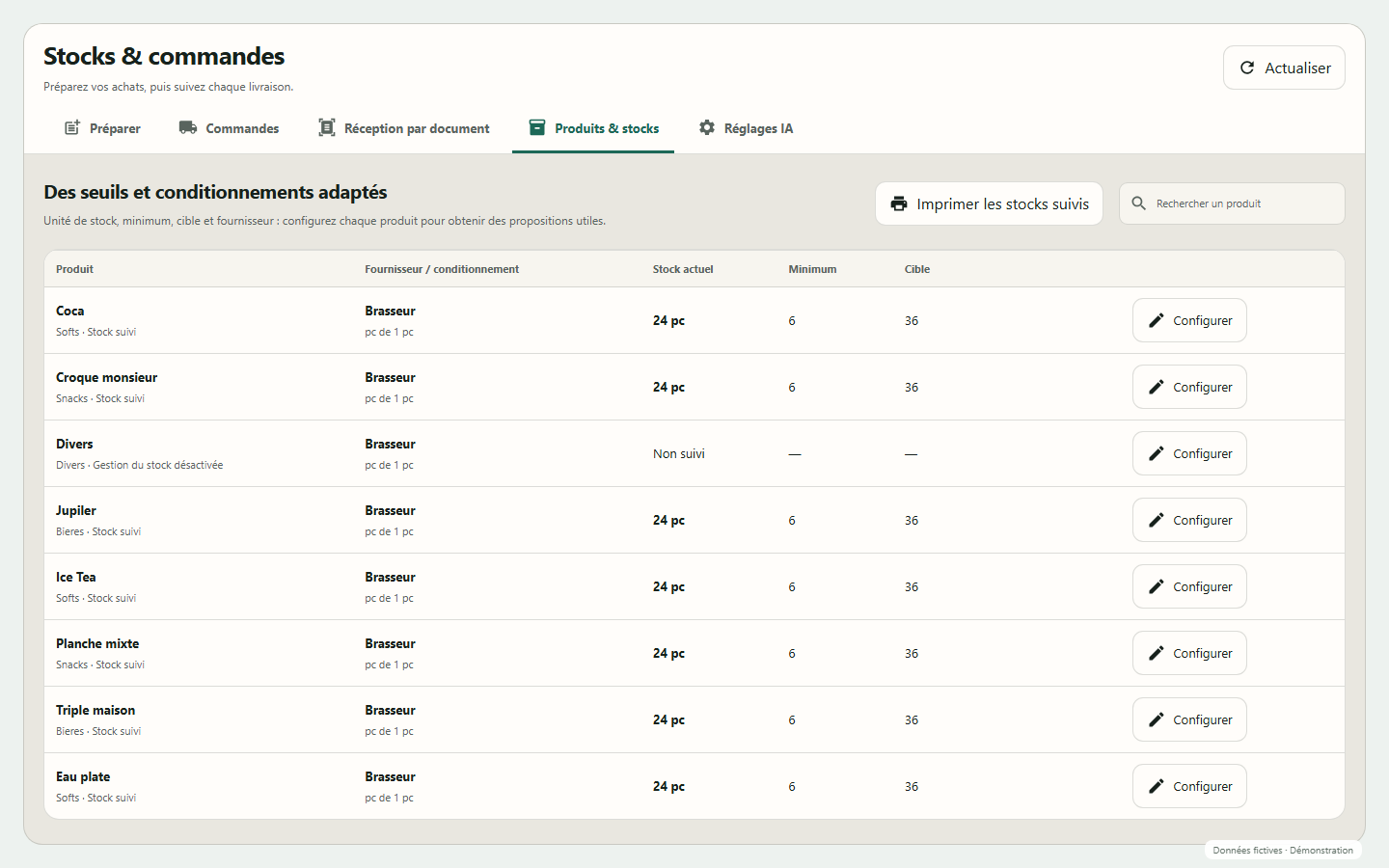Open the Commandes tab

pyautogui.click(x=230, y=128)
